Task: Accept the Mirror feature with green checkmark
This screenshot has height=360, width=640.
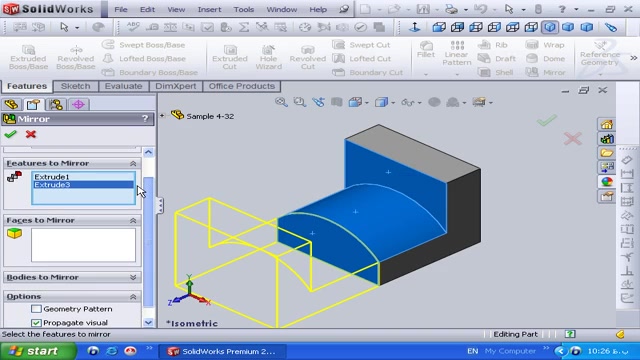Action: [x=10, y=134]
